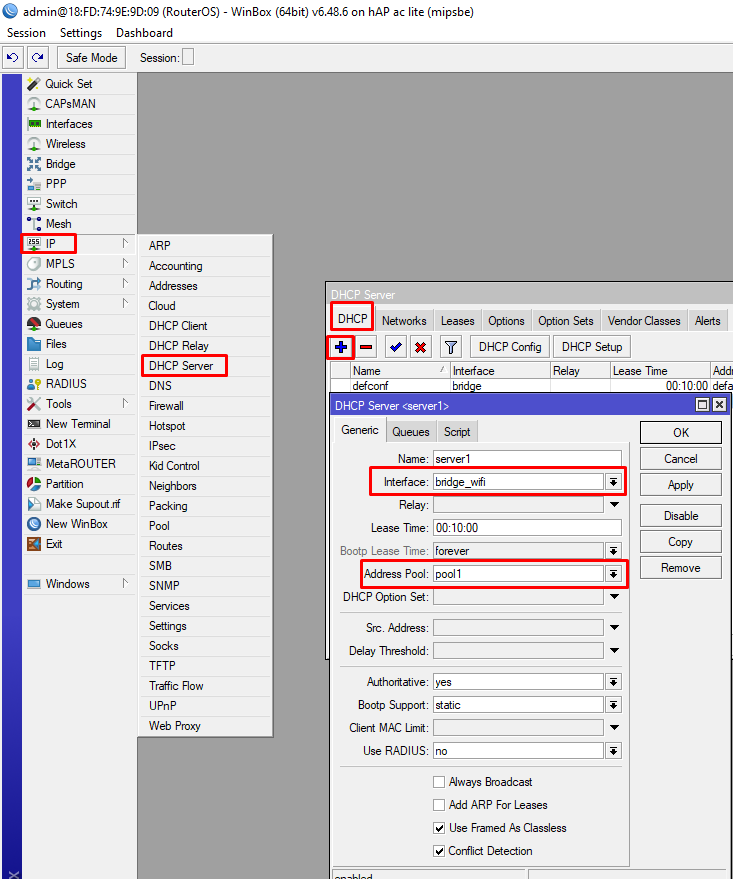This screenshot has height=879, width=733.
Task: Open the Bootp Support dropdown
Action: tap(614, 705)
